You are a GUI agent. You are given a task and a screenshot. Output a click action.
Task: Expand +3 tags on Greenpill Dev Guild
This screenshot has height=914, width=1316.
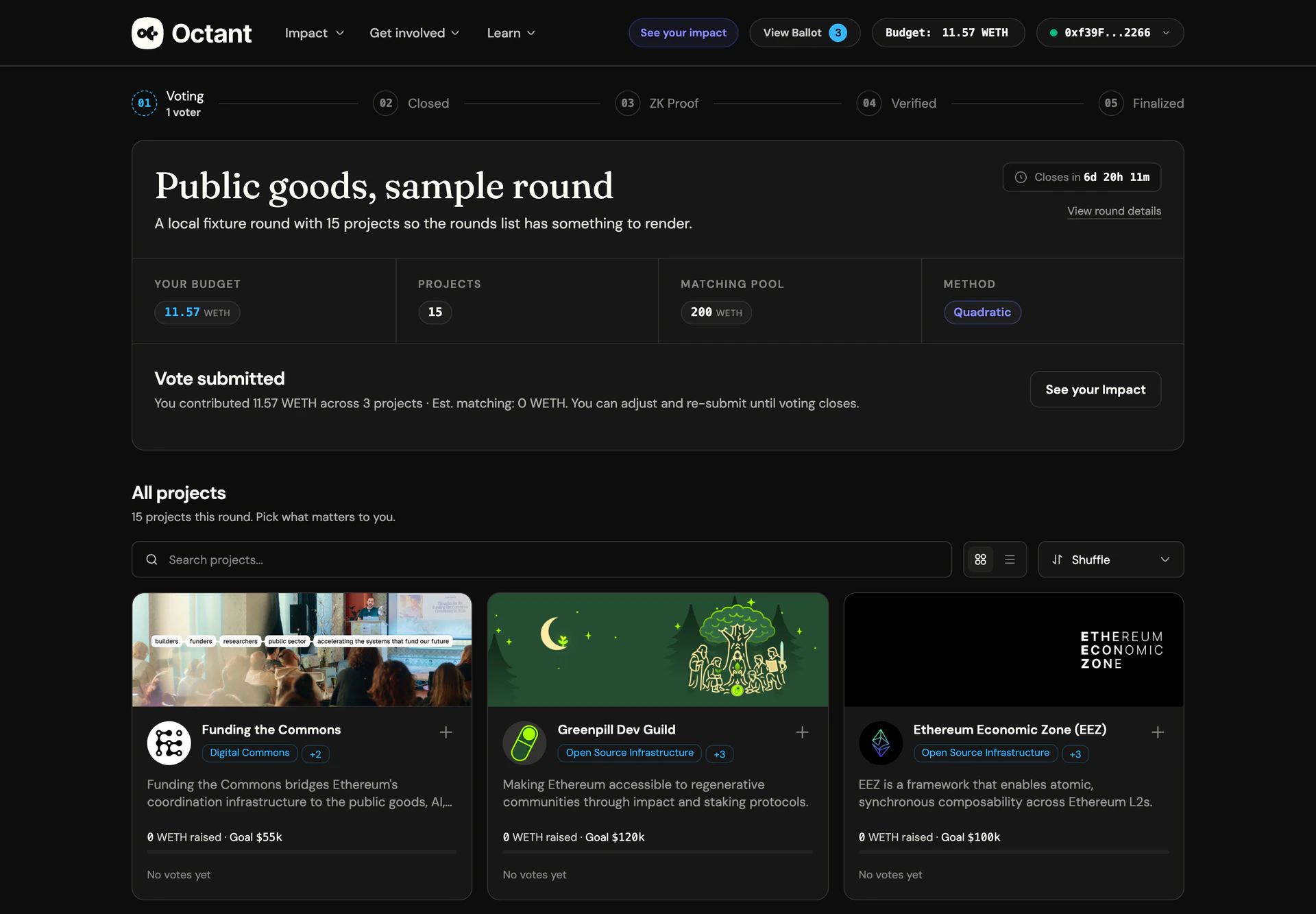pyautogui.click(x=720, y=754)
